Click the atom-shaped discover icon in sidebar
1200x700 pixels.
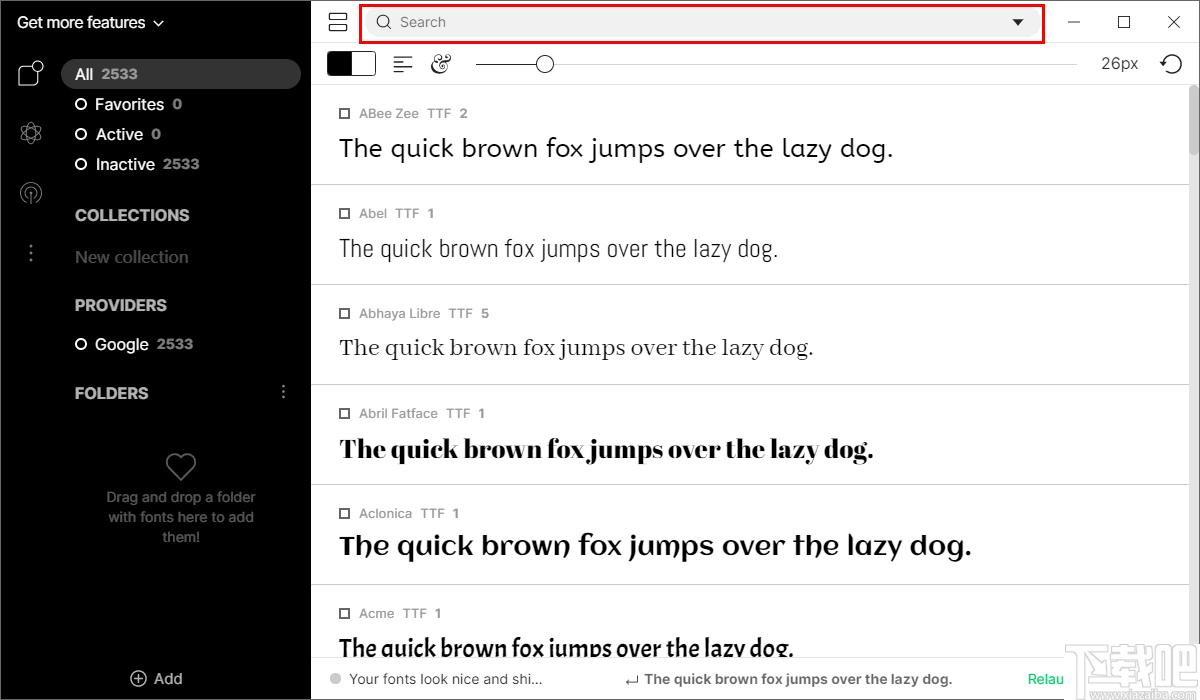coord(31,133)
